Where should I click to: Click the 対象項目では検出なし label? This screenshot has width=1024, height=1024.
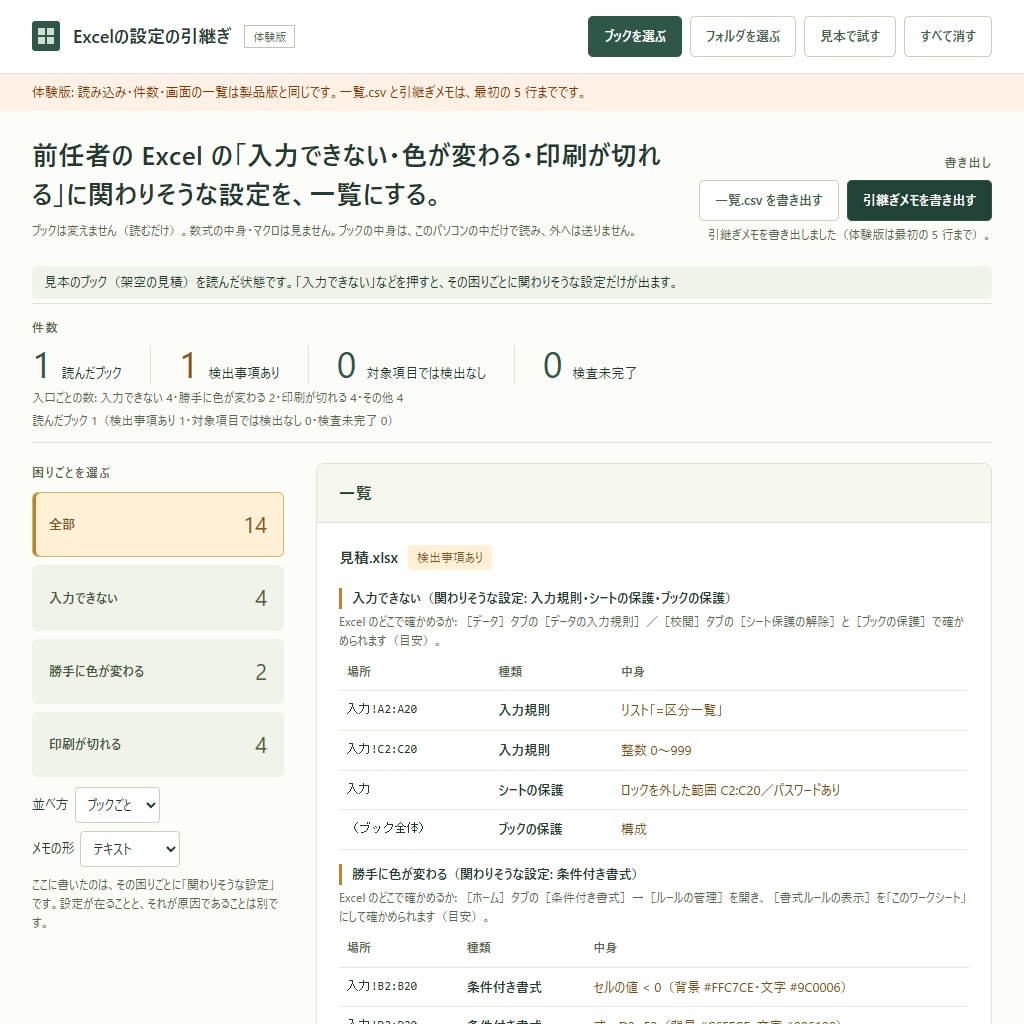pyautogui.click(x=426, y=373)
